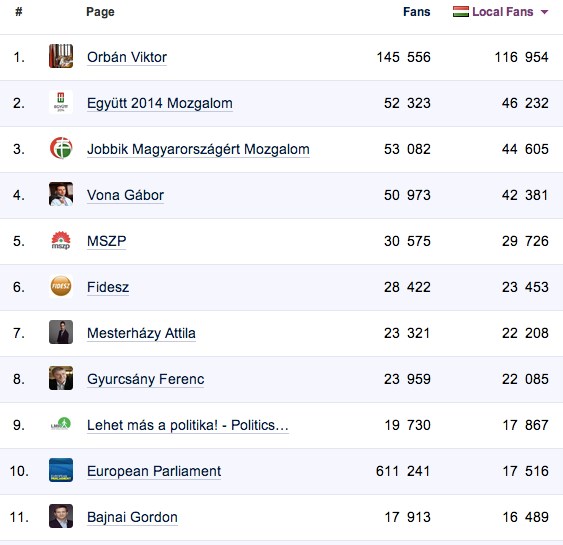
Task: Click the Bajnai Gordon profile picture
Action: [x=61, y=516]
